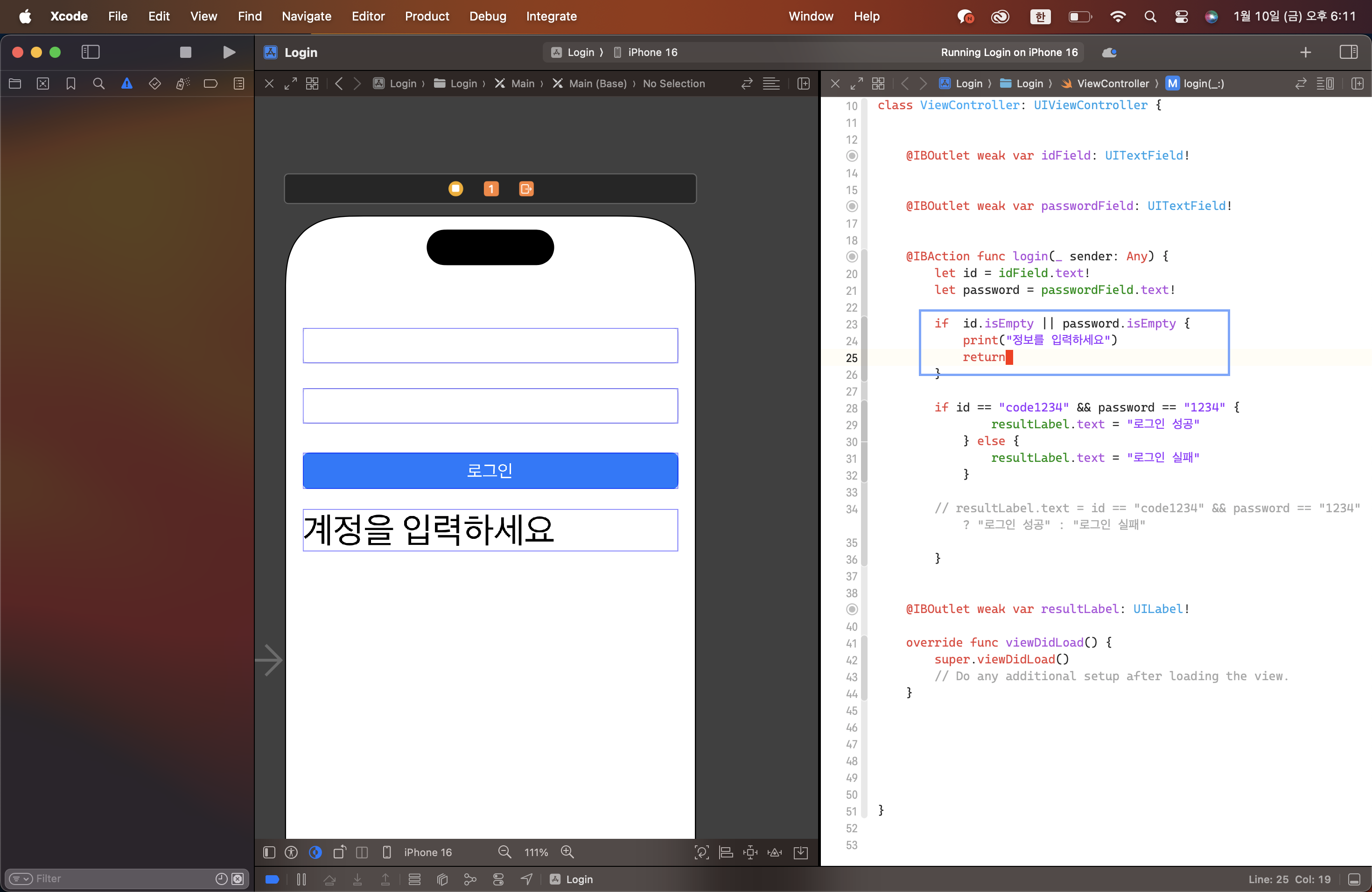Close the ViewController code editor pane
Viewport: 1372px width, 892px height.
tap(835, 84)
